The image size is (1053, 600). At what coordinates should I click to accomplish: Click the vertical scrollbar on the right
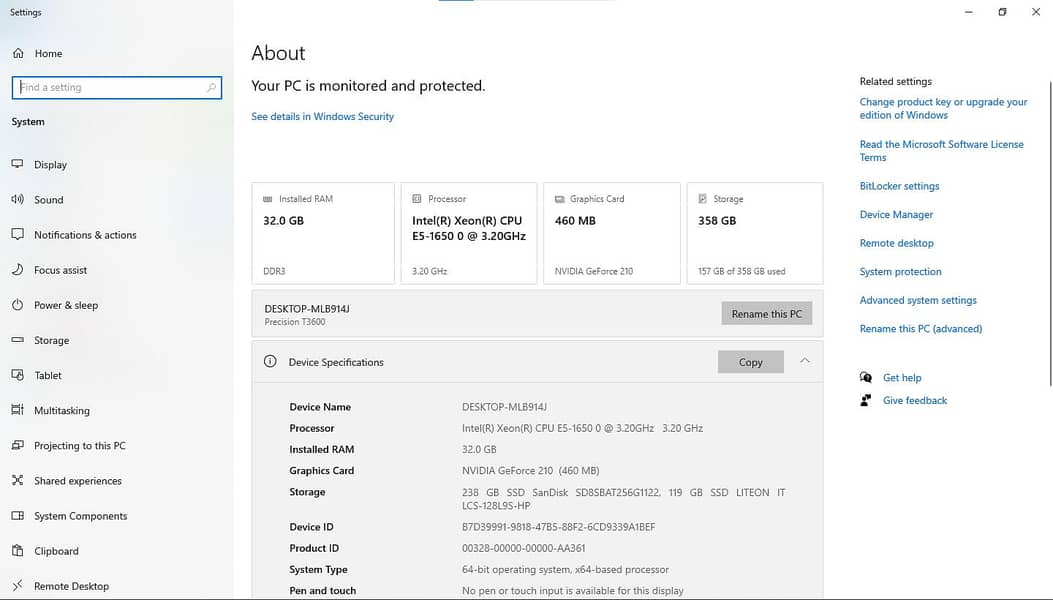1050,234
